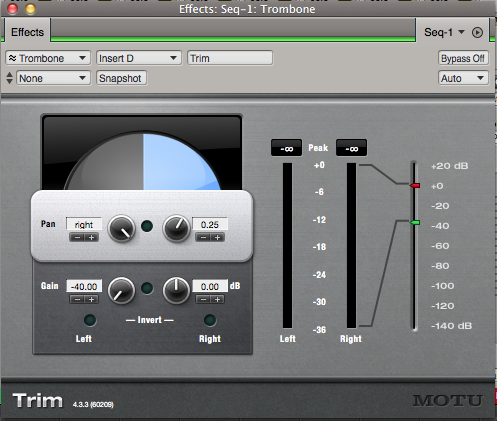This screenshot has width=497, height=421.
Task: Reset the Right peak readout
Action: (351, 148)
